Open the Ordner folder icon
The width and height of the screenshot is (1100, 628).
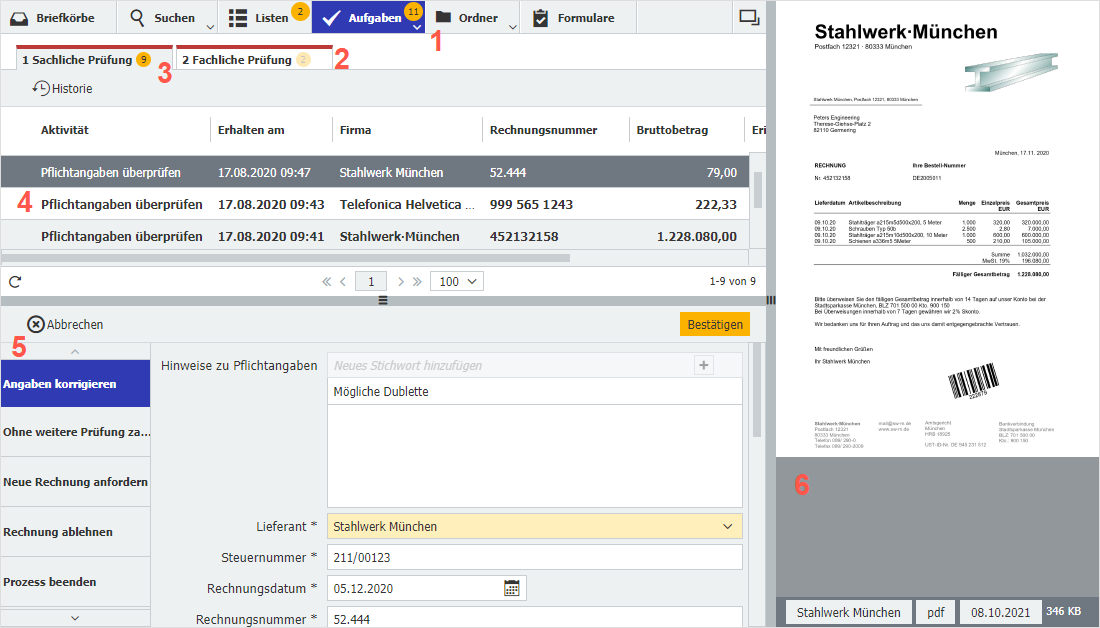coord(444,17)
